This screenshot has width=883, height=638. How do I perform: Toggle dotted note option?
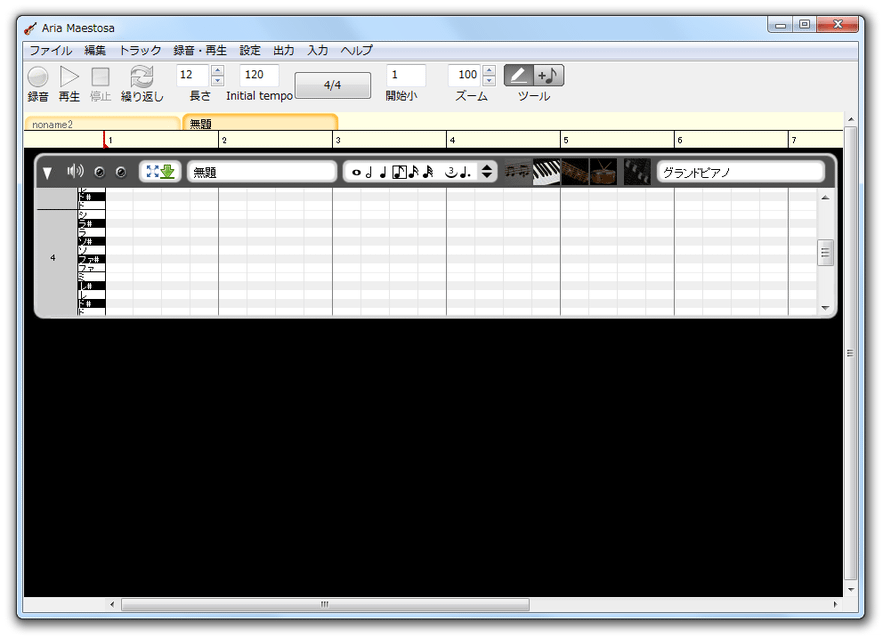pos(465,172)
